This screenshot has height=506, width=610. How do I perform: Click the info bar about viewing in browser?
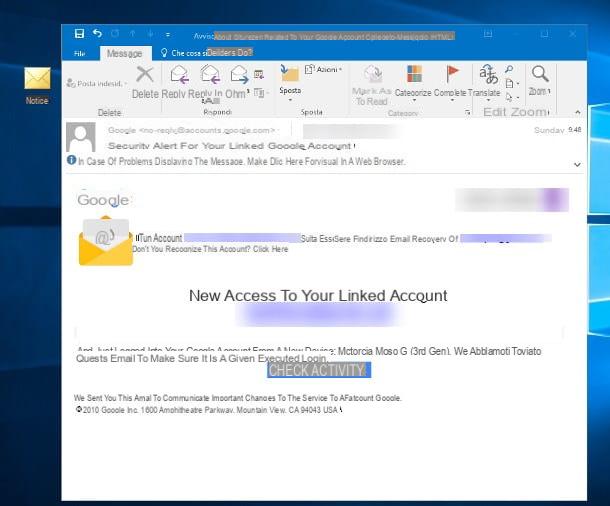point(242,161)
